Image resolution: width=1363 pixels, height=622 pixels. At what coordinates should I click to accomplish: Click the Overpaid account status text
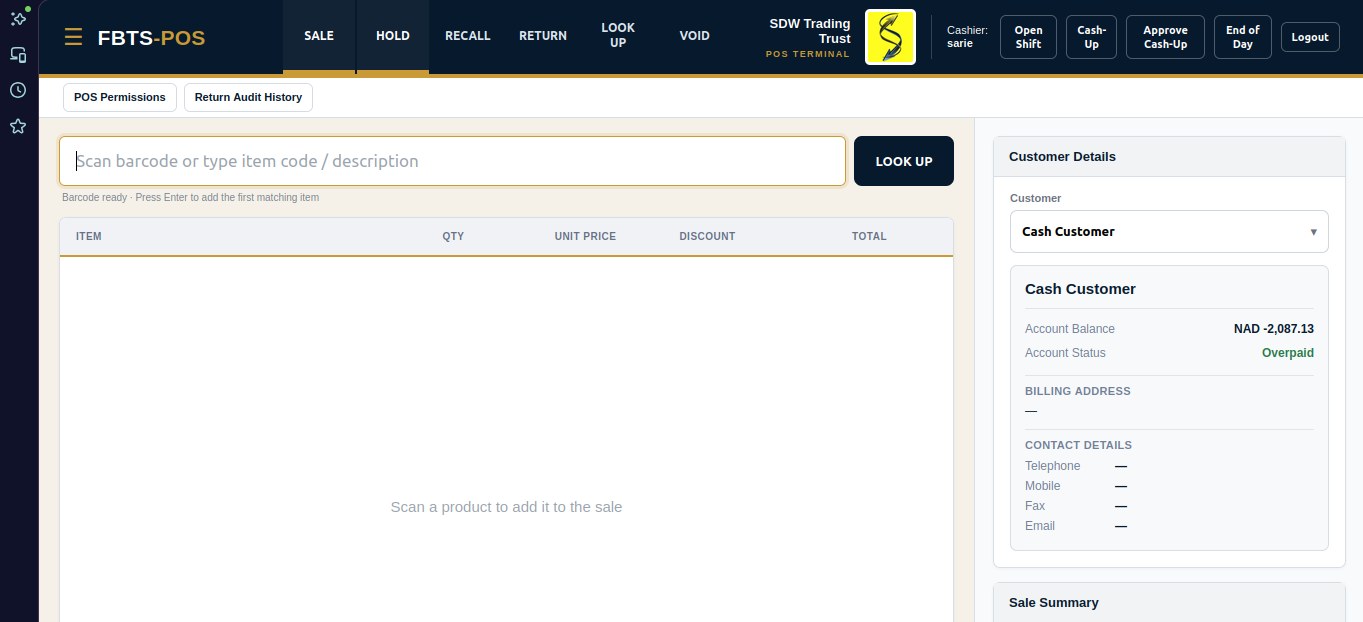coord(1288,353)
